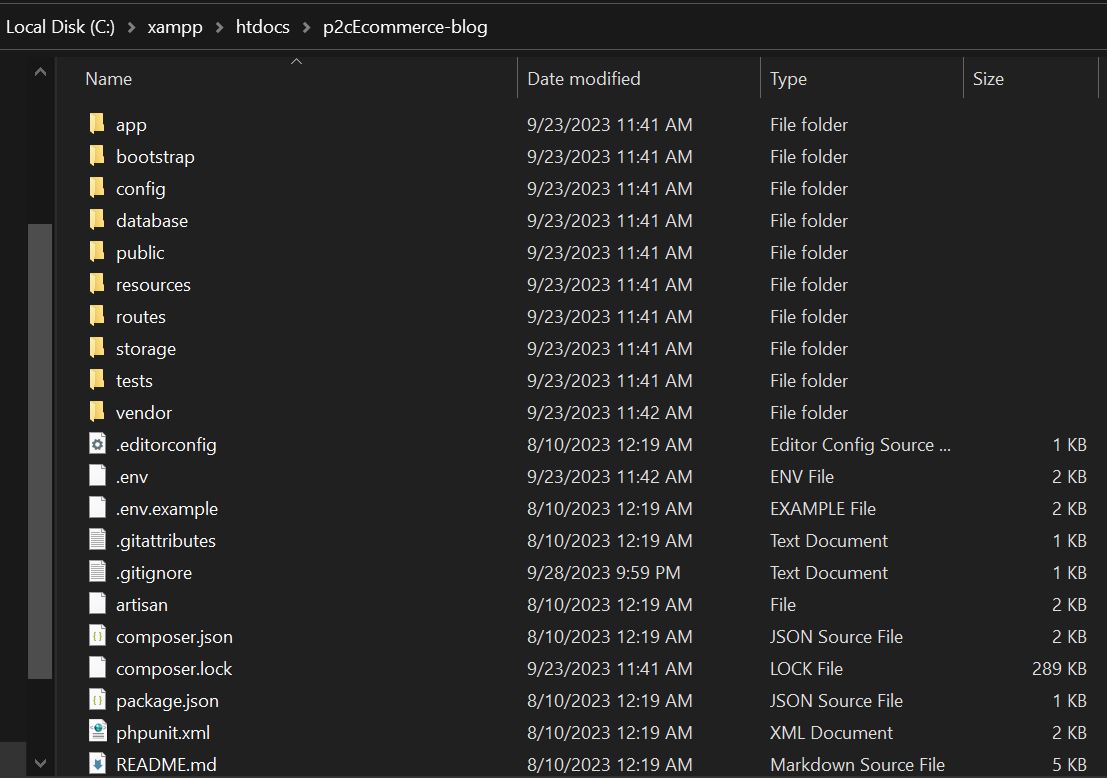1107x778 pixels.
Task: Expand breadcrumb chevron after htdocs
Action: [306, 27]
